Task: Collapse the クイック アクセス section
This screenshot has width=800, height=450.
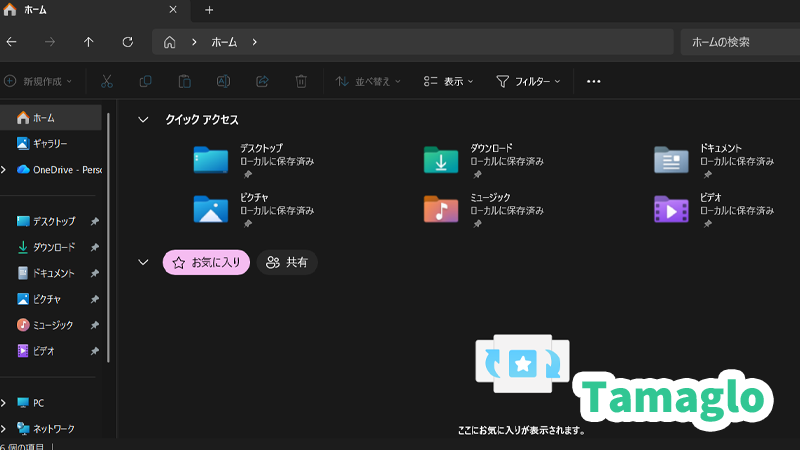Action: click(143, 119)
